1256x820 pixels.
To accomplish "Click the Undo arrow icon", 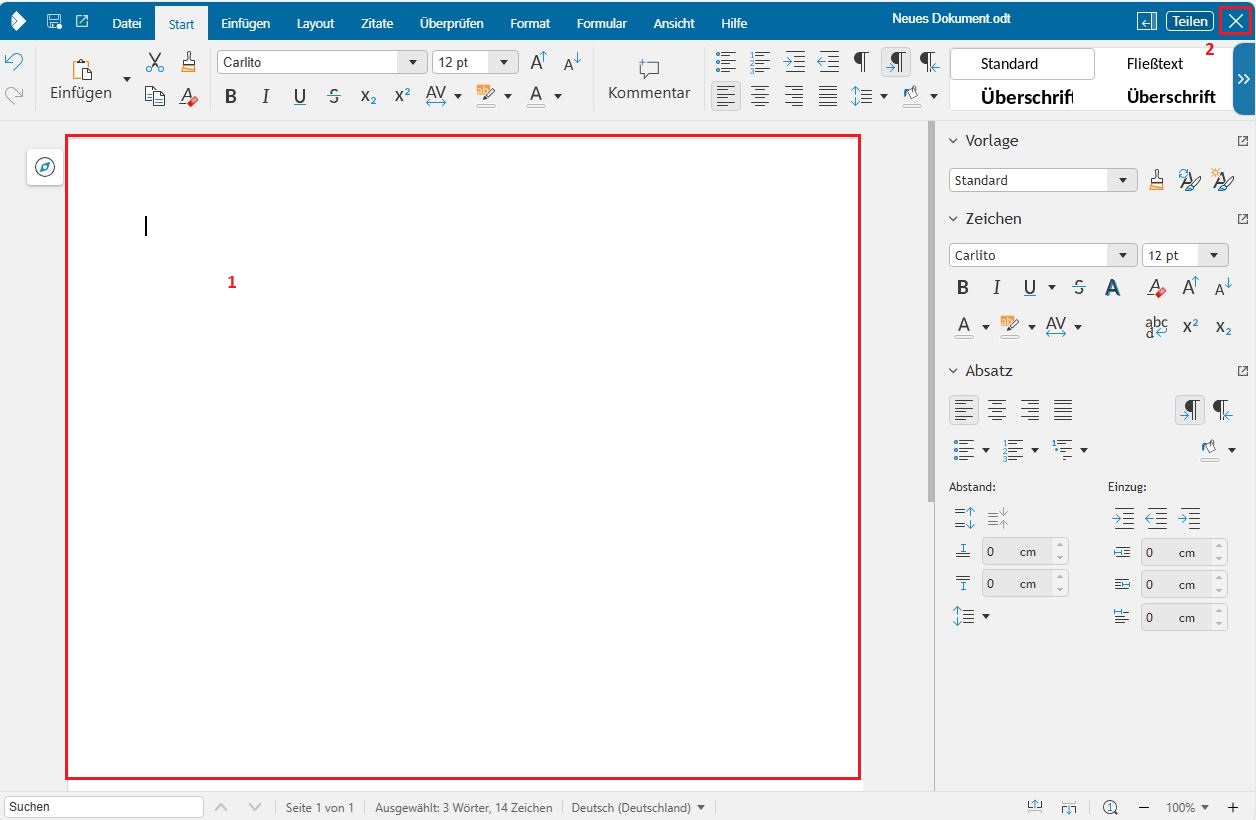I will tap(14, 62).
